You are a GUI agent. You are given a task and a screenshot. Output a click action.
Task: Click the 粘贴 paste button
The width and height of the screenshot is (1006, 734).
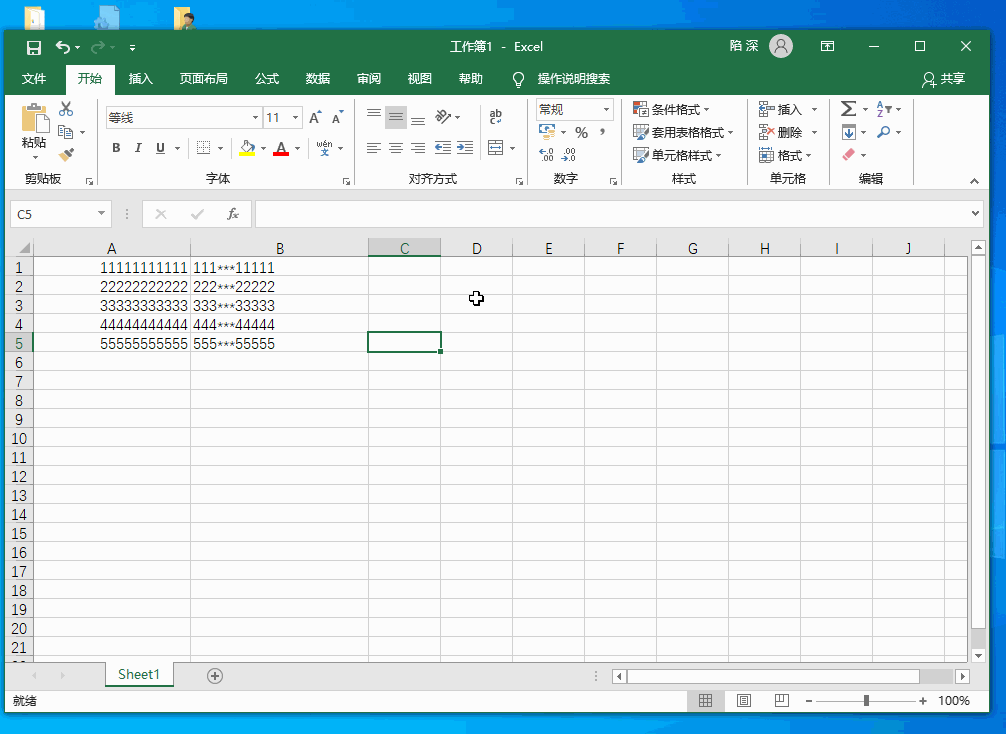click(x=34, y=128)
